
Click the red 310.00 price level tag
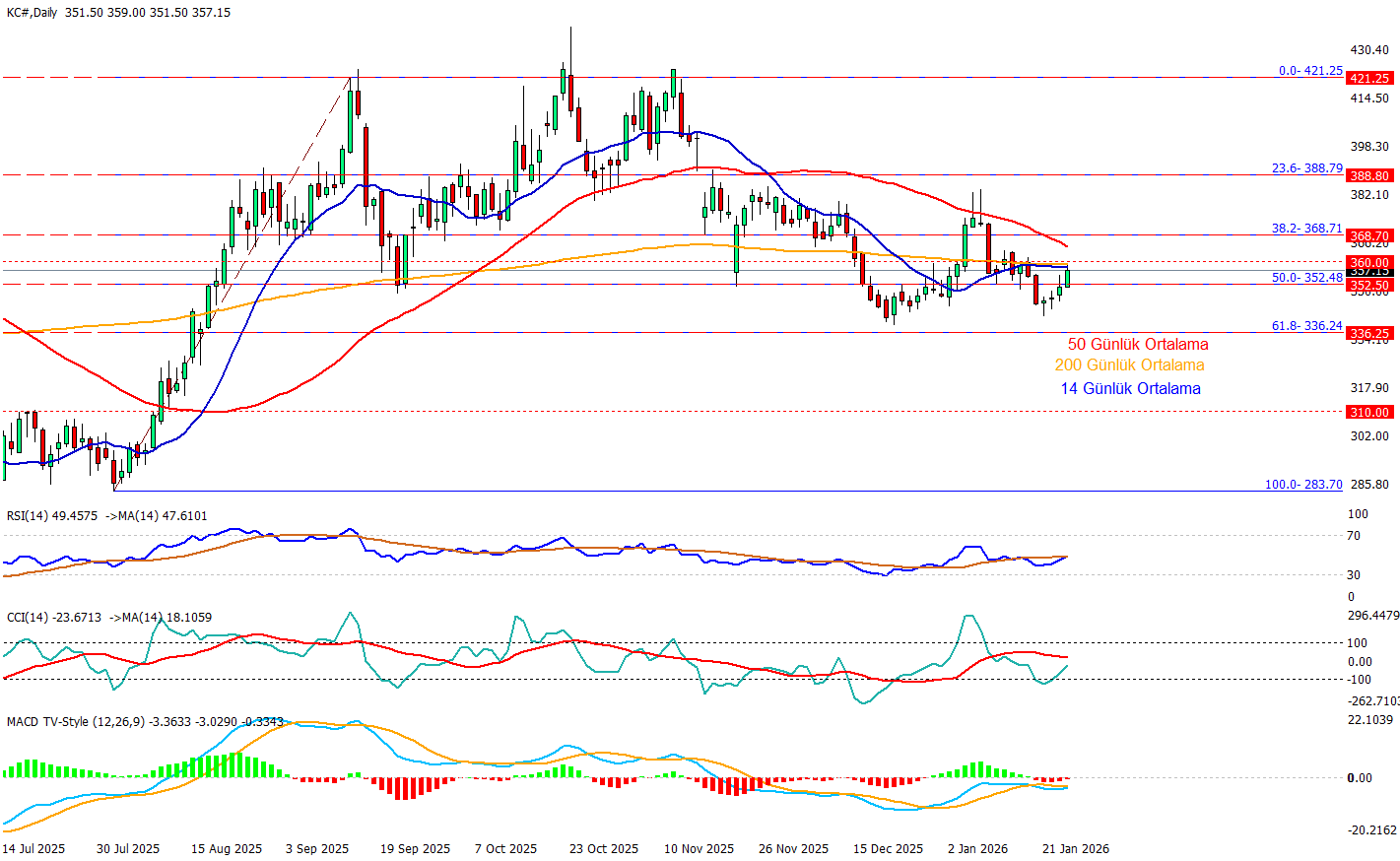(1369, 412)
